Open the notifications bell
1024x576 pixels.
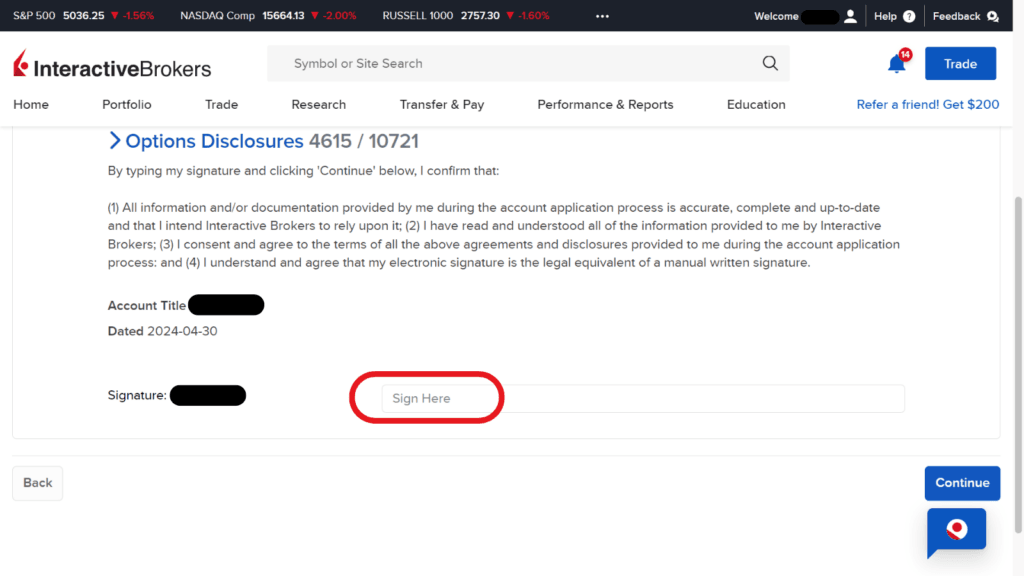tap(897, 64)
